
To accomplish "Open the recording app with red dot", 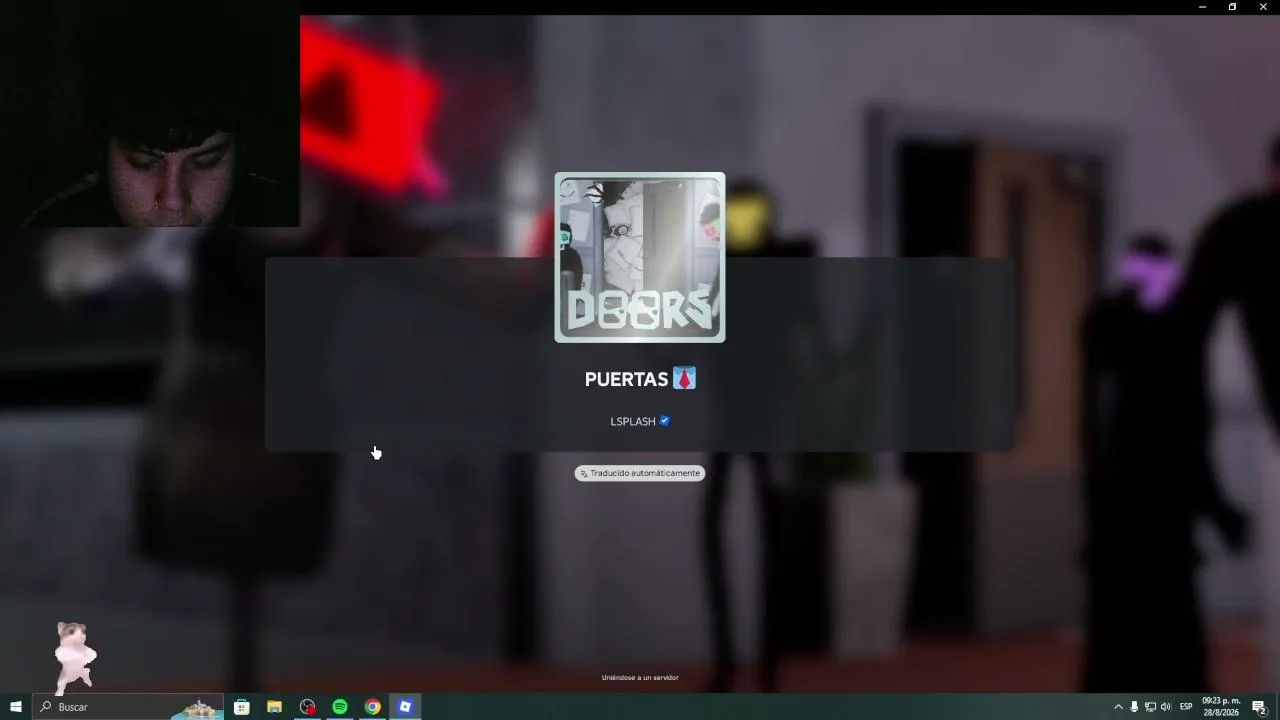I will pos(307,707).
